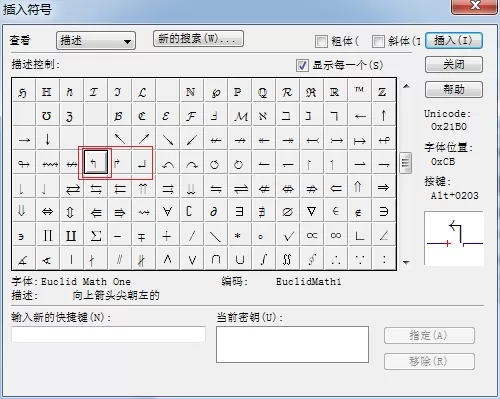500x399 pixels.
Task: Click the 关闭 close button
Action: [x=454, y=64]
